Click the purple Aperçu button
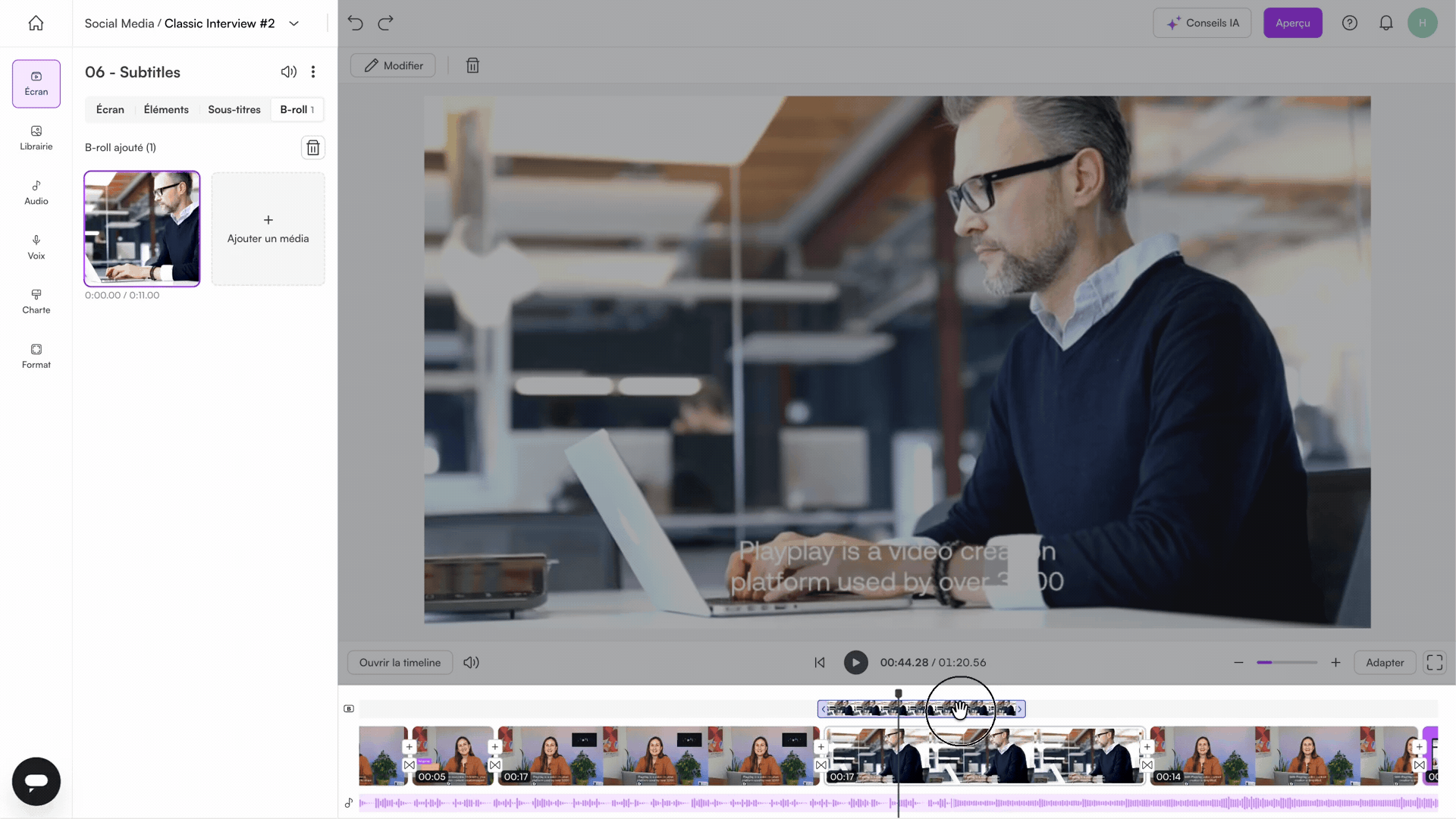This screenshot has height=819, width=1456. tap(1293, 23)
